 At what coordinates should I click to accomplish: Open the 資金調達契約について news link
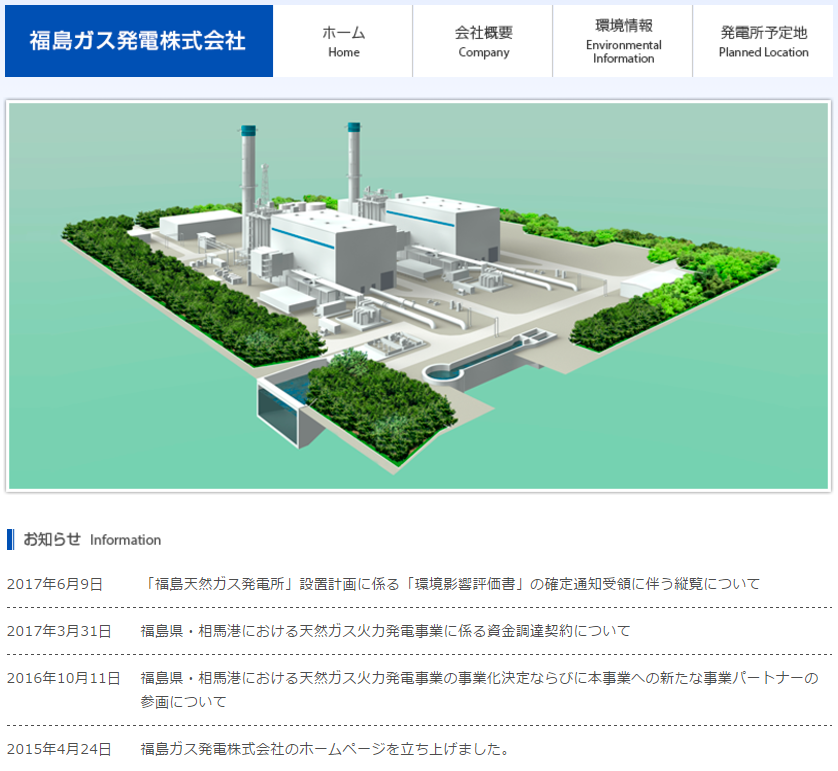click(x=385, y=631)
